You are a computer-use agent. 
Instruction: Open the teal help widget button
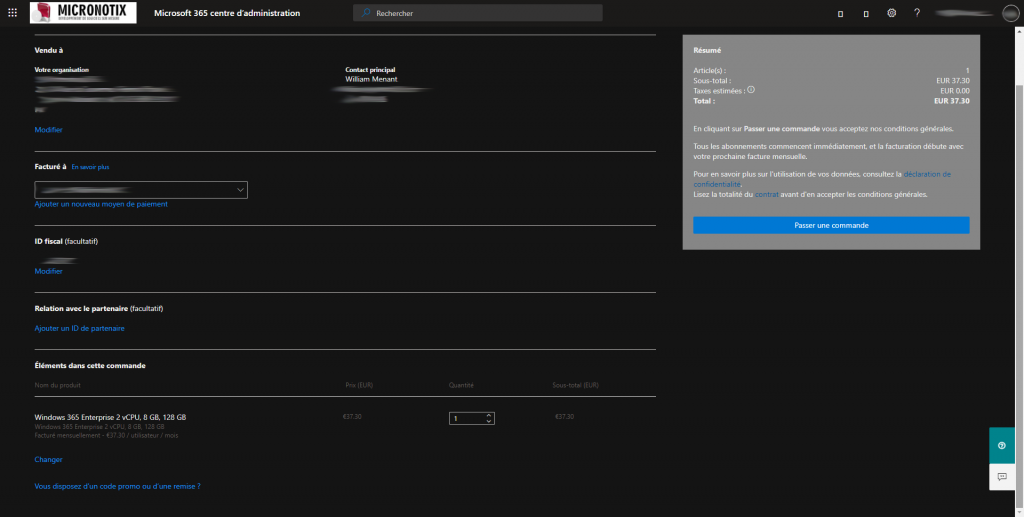click(1002, 446)
